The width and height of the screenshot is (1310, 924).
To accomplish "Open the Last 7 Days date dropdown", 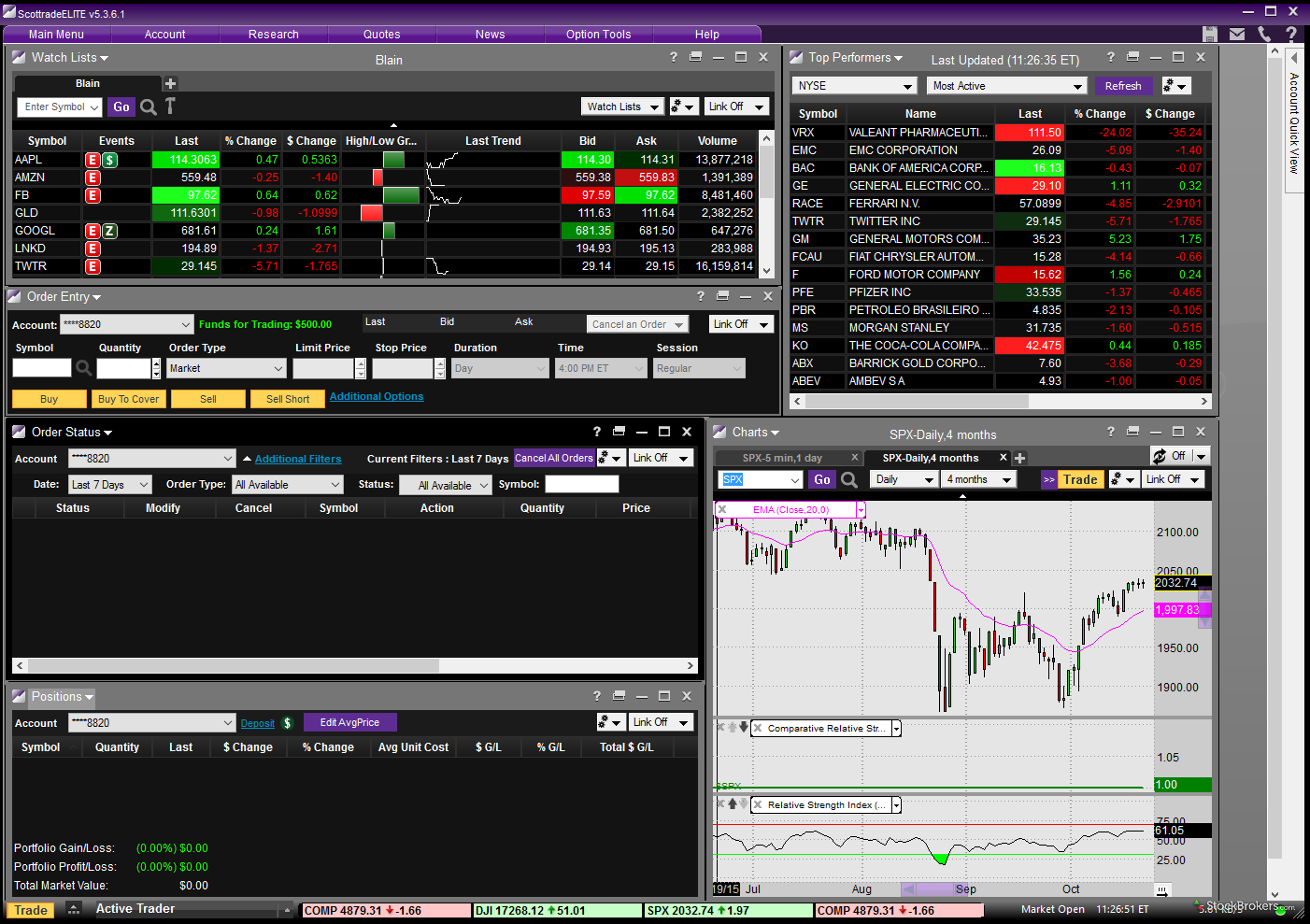I will click(110, 485).
